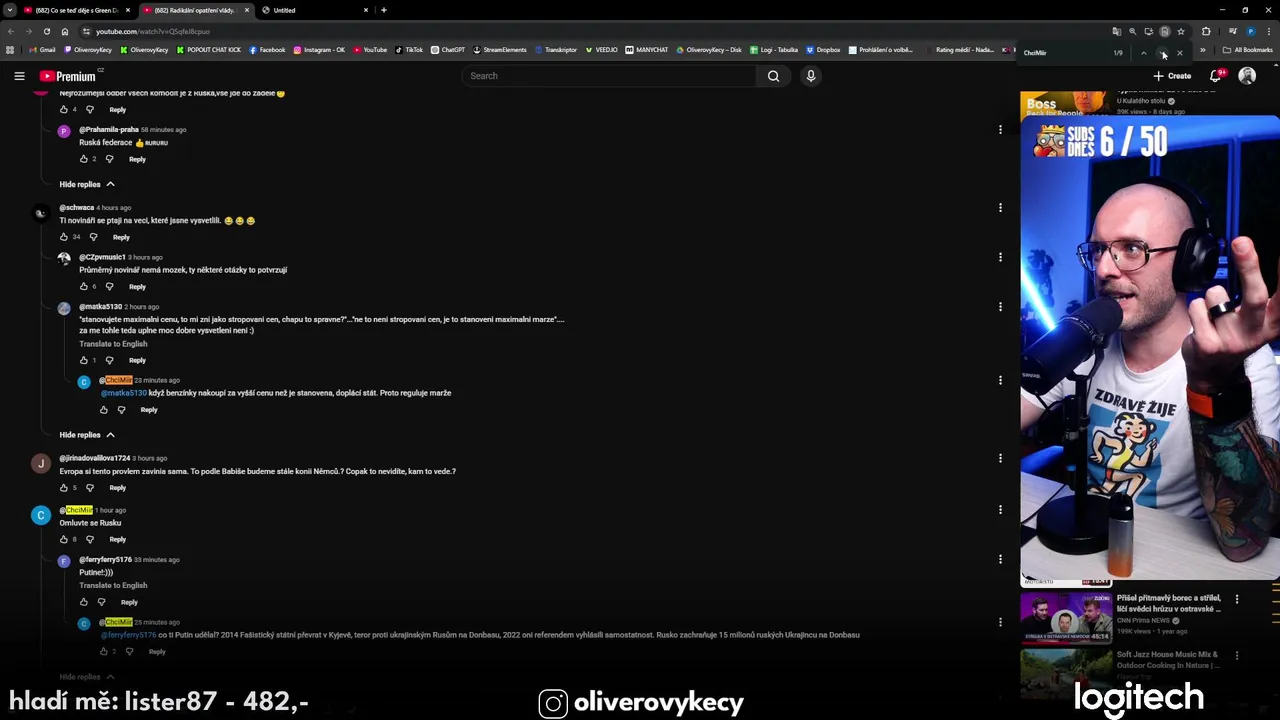
Task: Open the Dropbox bookmark
Action: point(823,50)
